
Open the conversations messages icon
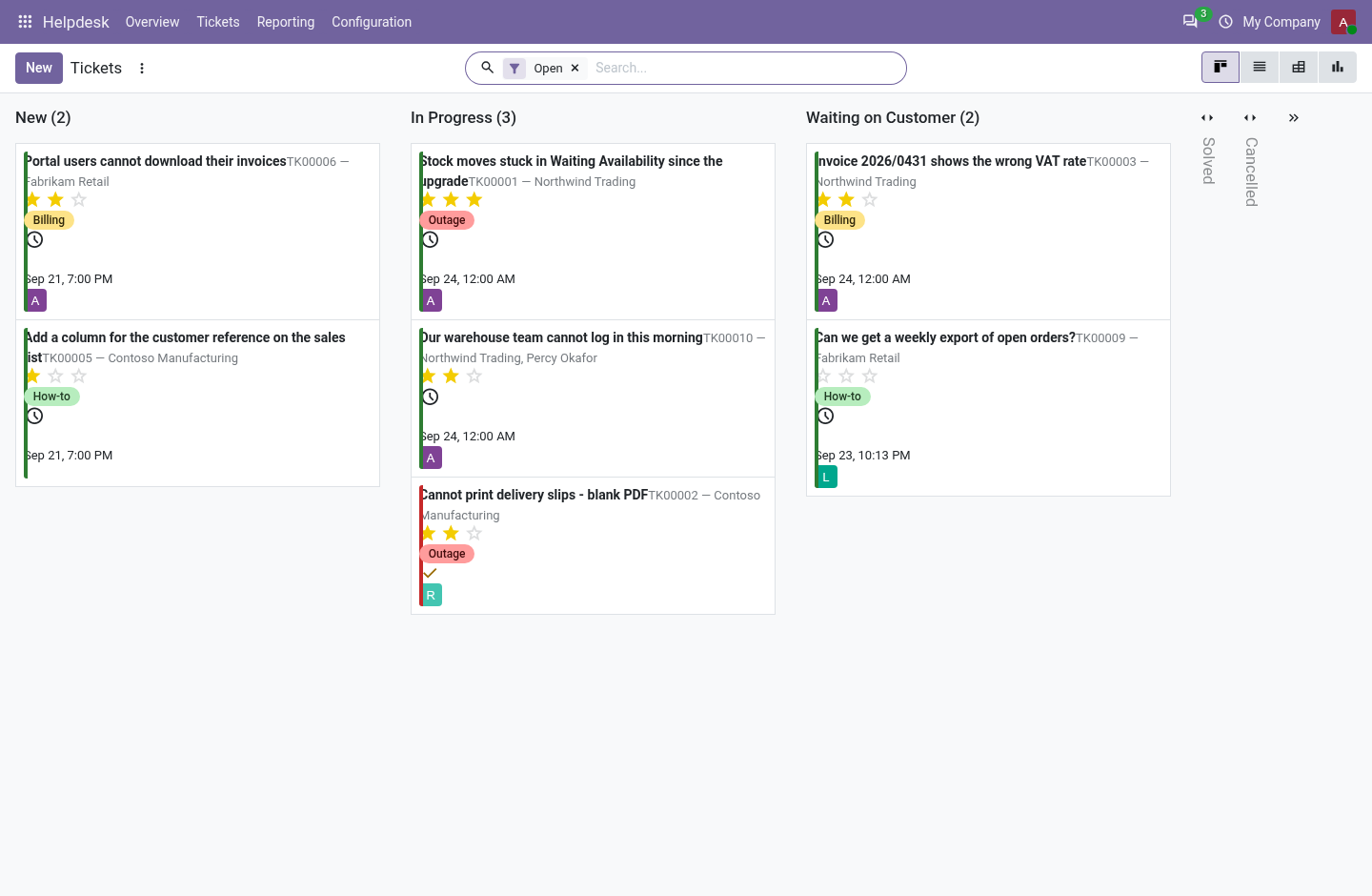point(1190,21)
